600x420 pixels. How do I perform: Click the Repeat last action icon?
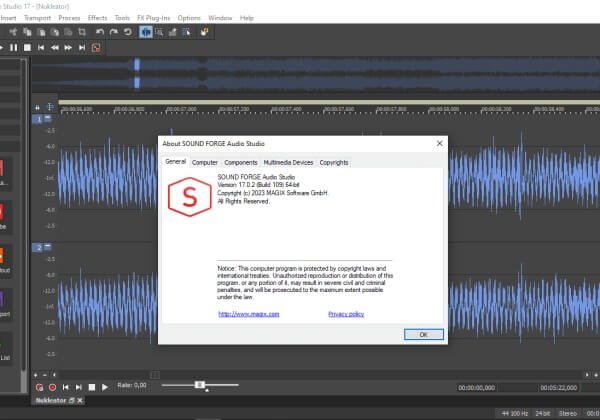point(127,32)
